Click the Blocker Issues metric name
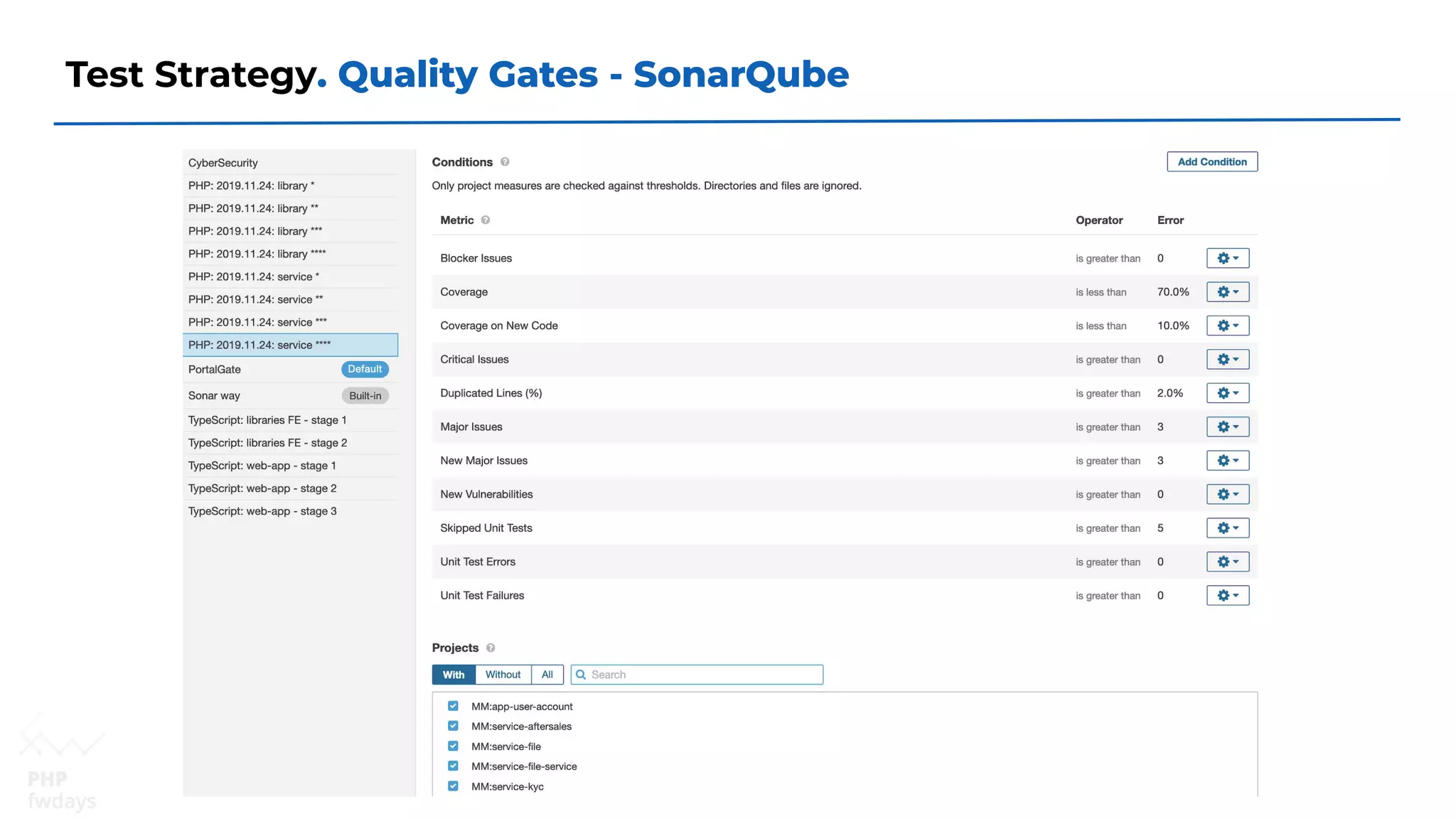This screenshot has height=819, width=1456. pyautogui.click(x=476, y=258)
